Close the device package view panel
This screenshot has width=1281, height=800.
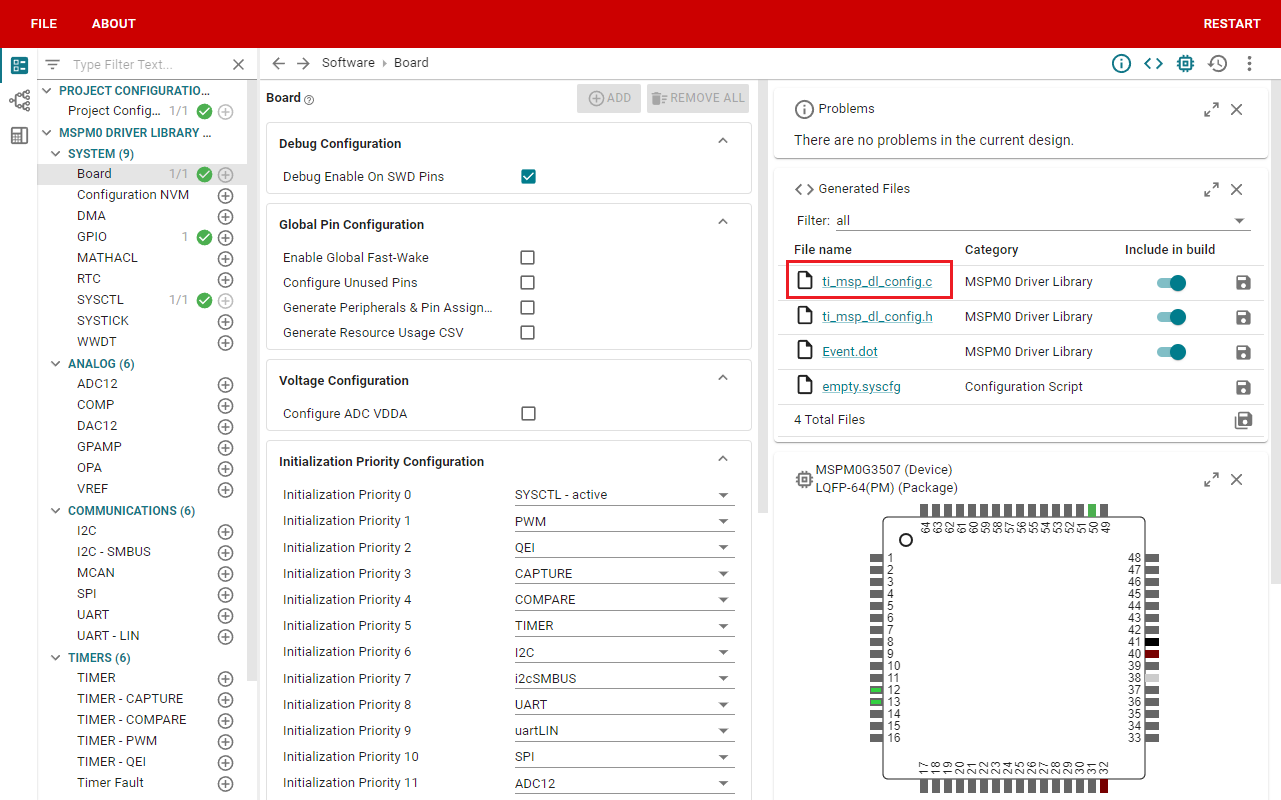[1237, 480]
